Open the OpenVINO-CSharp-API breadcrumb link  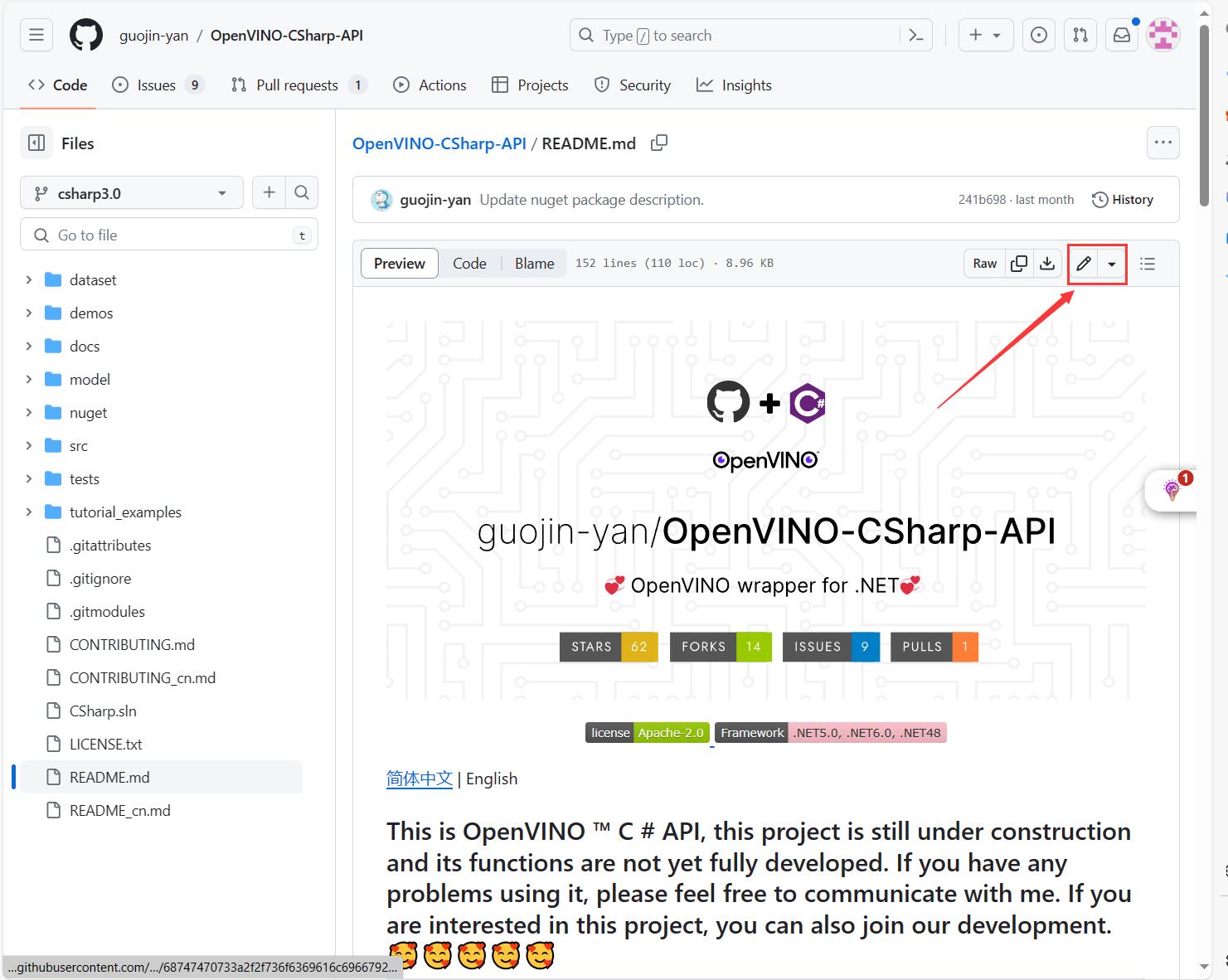coord(439,143)
